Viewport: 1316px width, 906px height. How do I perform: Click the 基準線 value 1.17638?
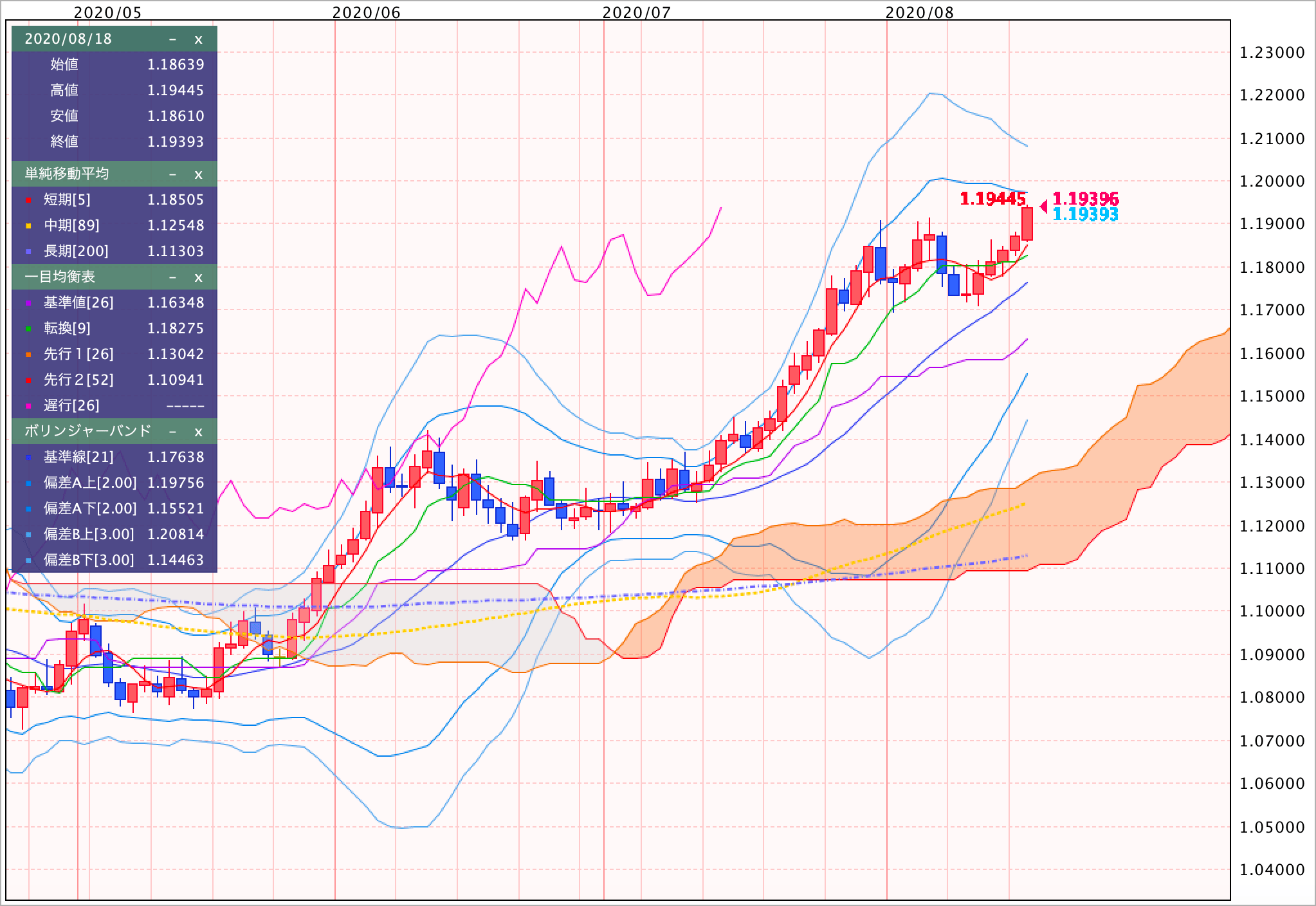pyautogui.click(x=176, y=457)
